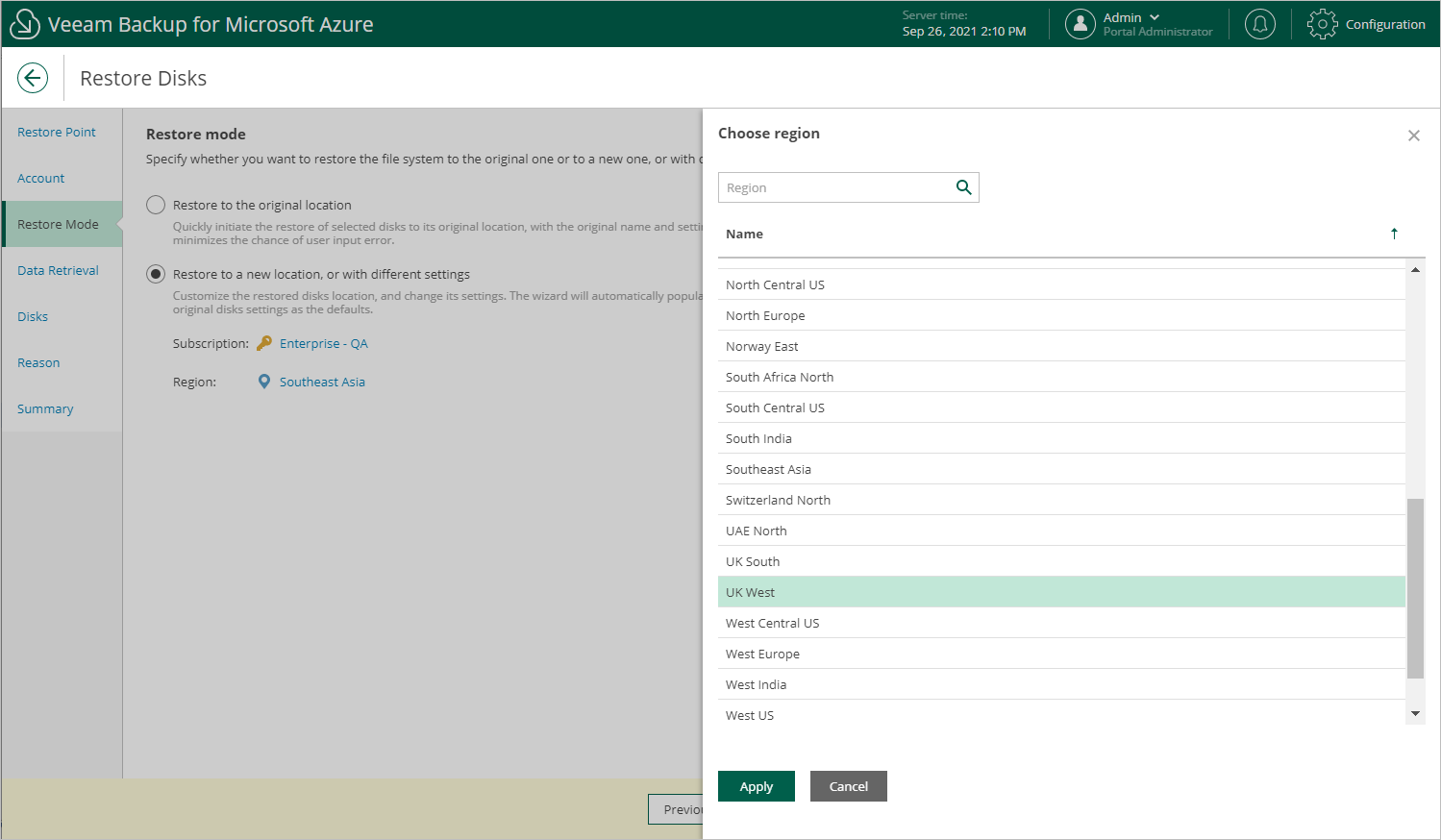This screenshot has height=840, width=1441.
Task: Select West Europe region
Action: pyautogui.click(x=1061, y=654)
